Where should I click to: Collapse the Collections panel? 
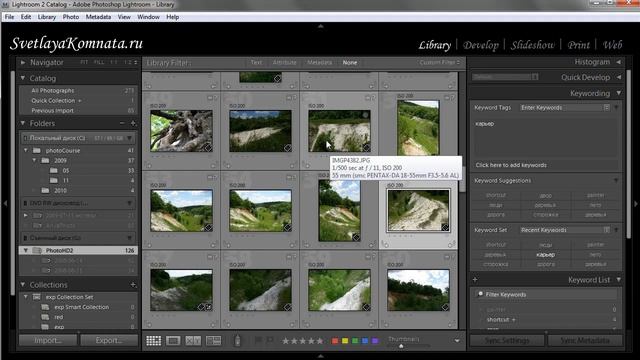[x=23, y=284]
